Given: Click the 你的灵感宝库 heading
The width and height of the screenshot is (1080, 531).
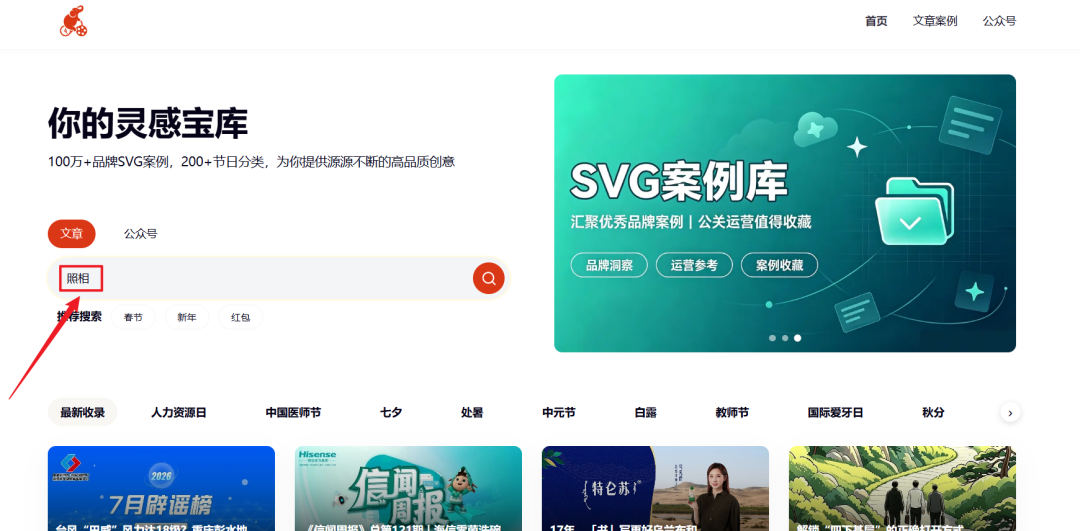Looking at the screenshot, I should (x=147, y=124).
